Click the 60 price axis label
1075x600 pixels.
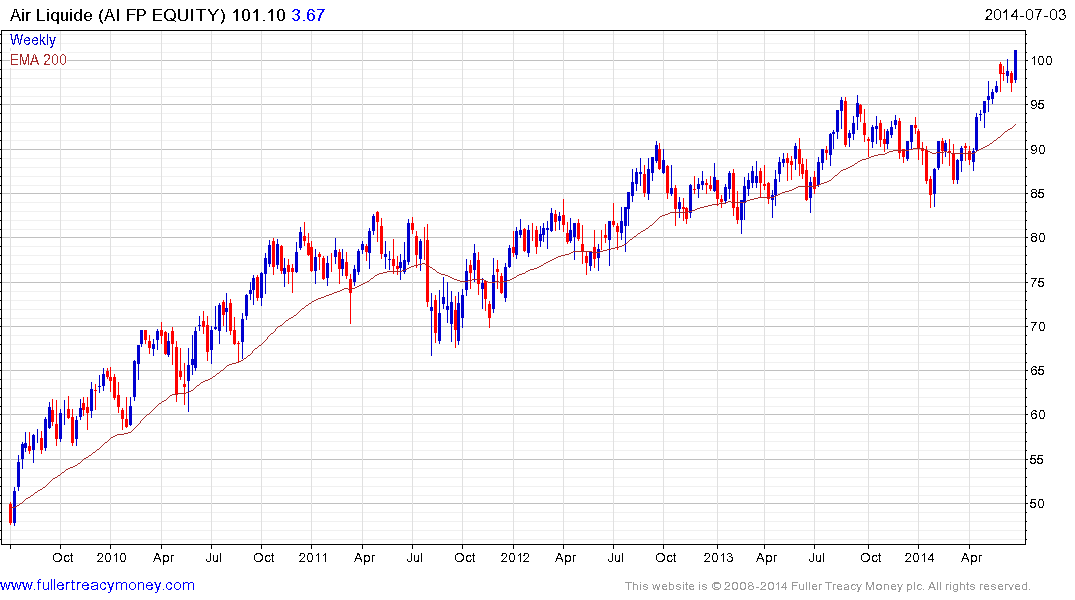click(1038, 414)
